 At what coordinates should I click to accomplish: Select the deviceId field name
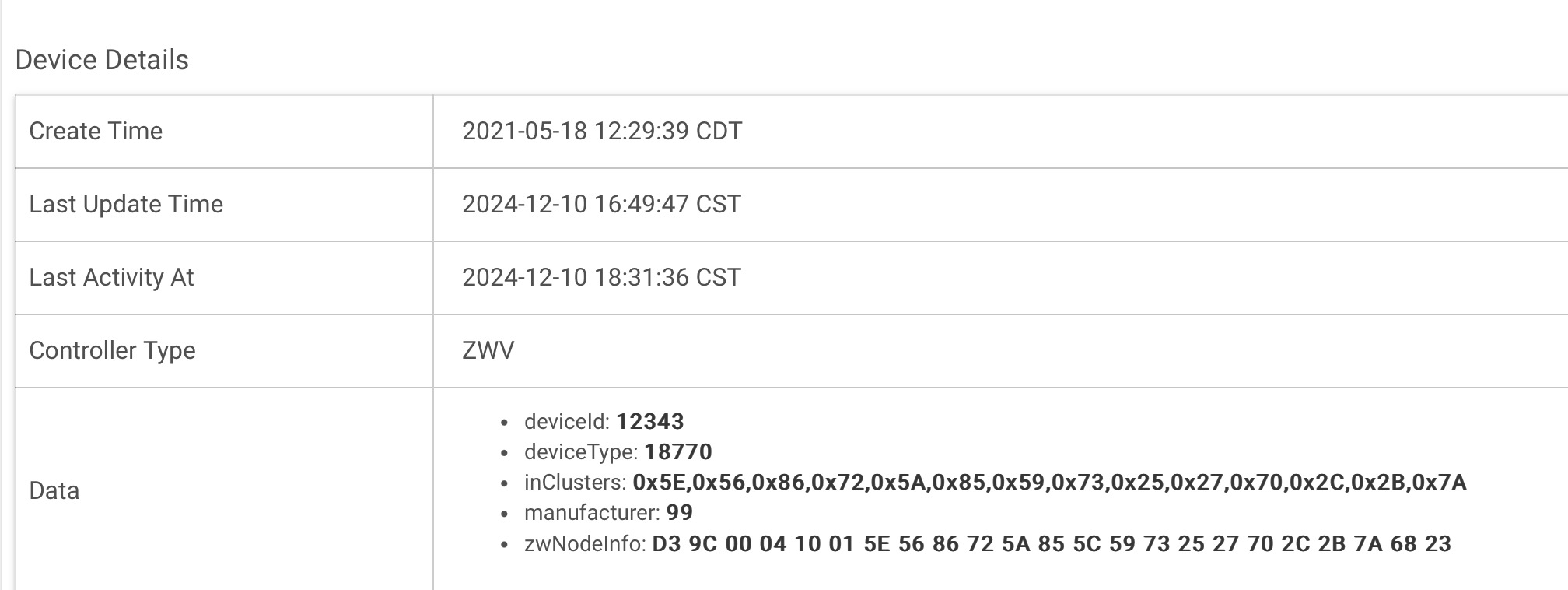567,421
